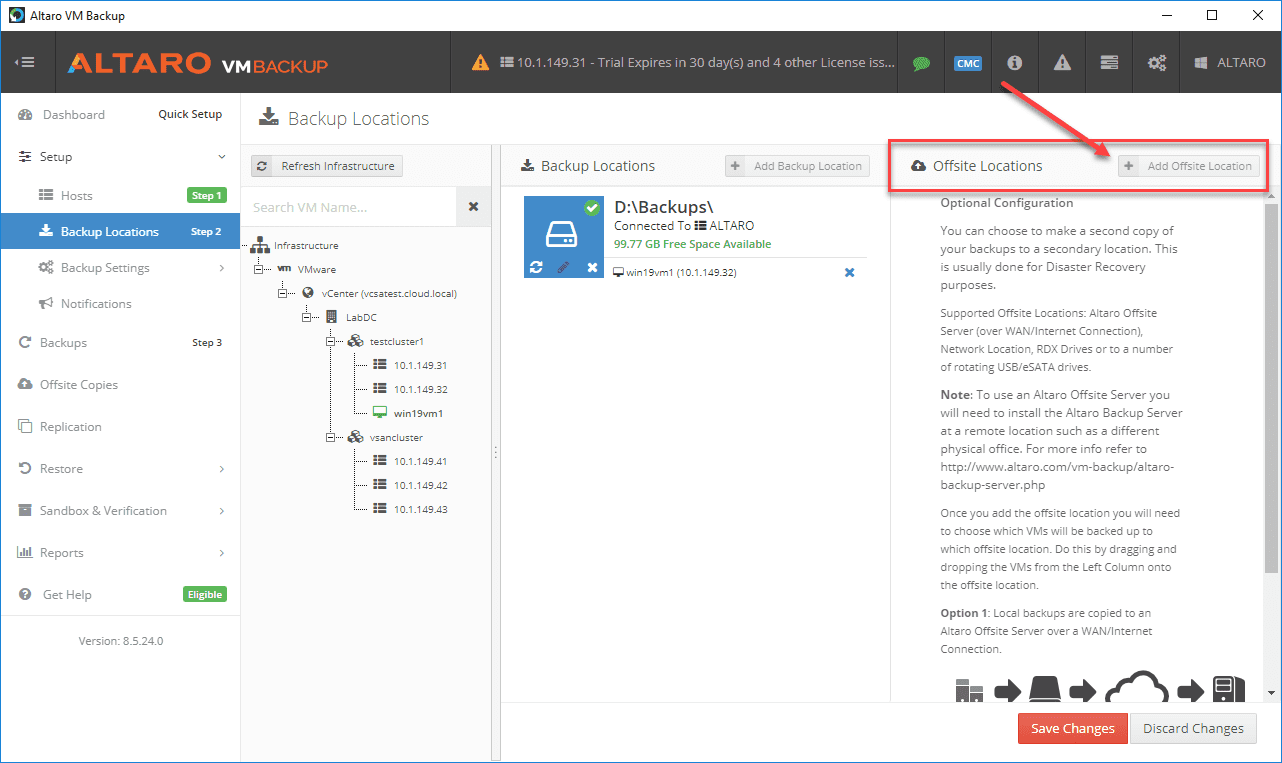1282x763 pixels.
Task: Expand the Sandbox & Verification arrow
Action: (222, 511)
